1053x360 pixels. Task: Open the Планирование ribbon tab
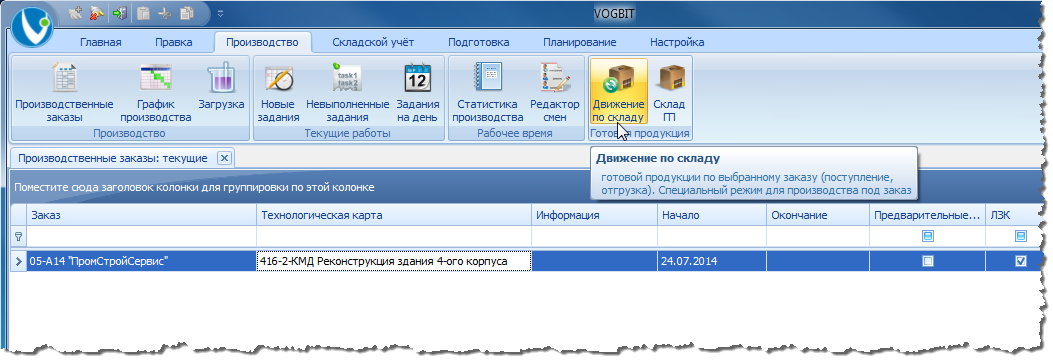click(x=580, y=42)
